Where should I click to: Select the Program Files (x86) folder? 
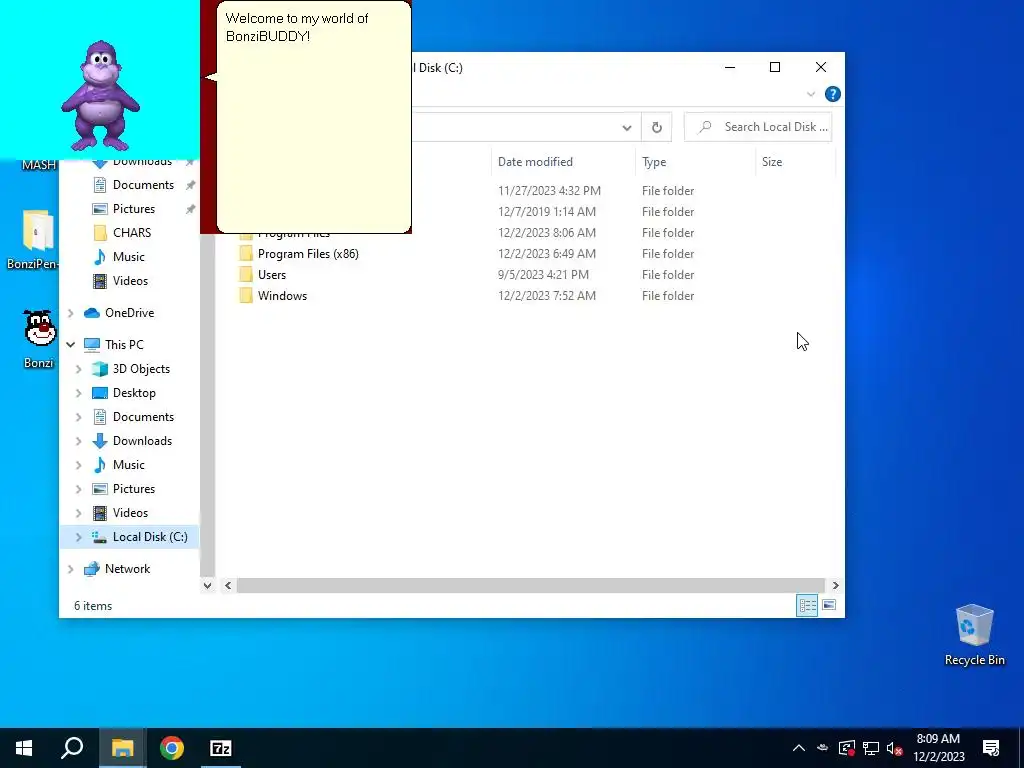click(308, 254)
